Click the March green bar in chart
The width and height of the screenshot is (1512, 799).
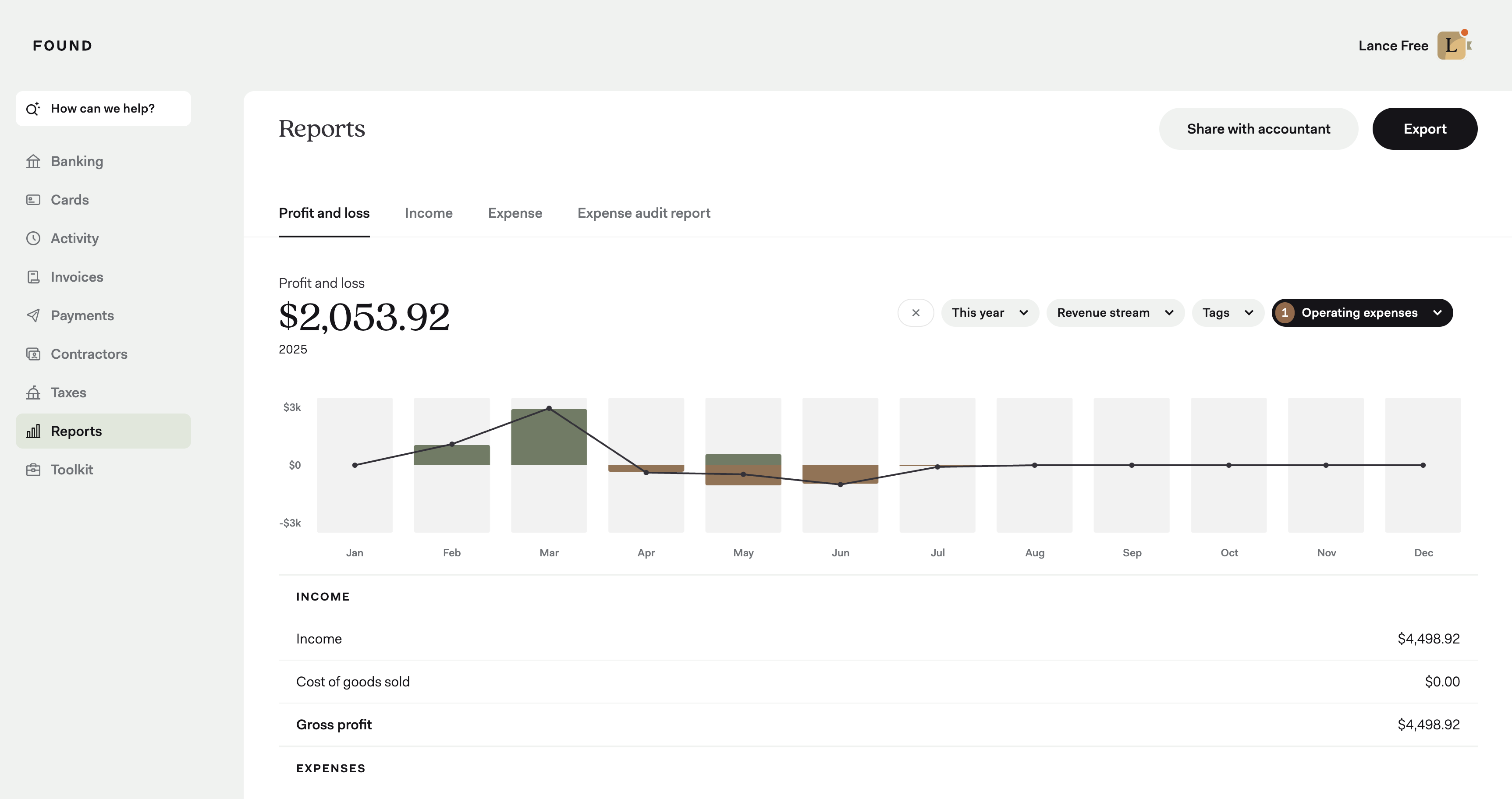point(549,437)
